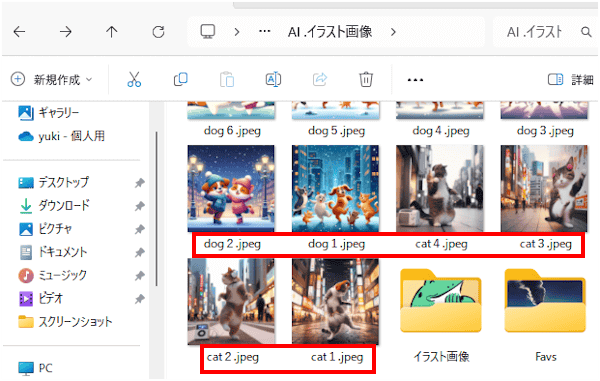
Task: Refresh the current folder view
Action: [158, 32]
